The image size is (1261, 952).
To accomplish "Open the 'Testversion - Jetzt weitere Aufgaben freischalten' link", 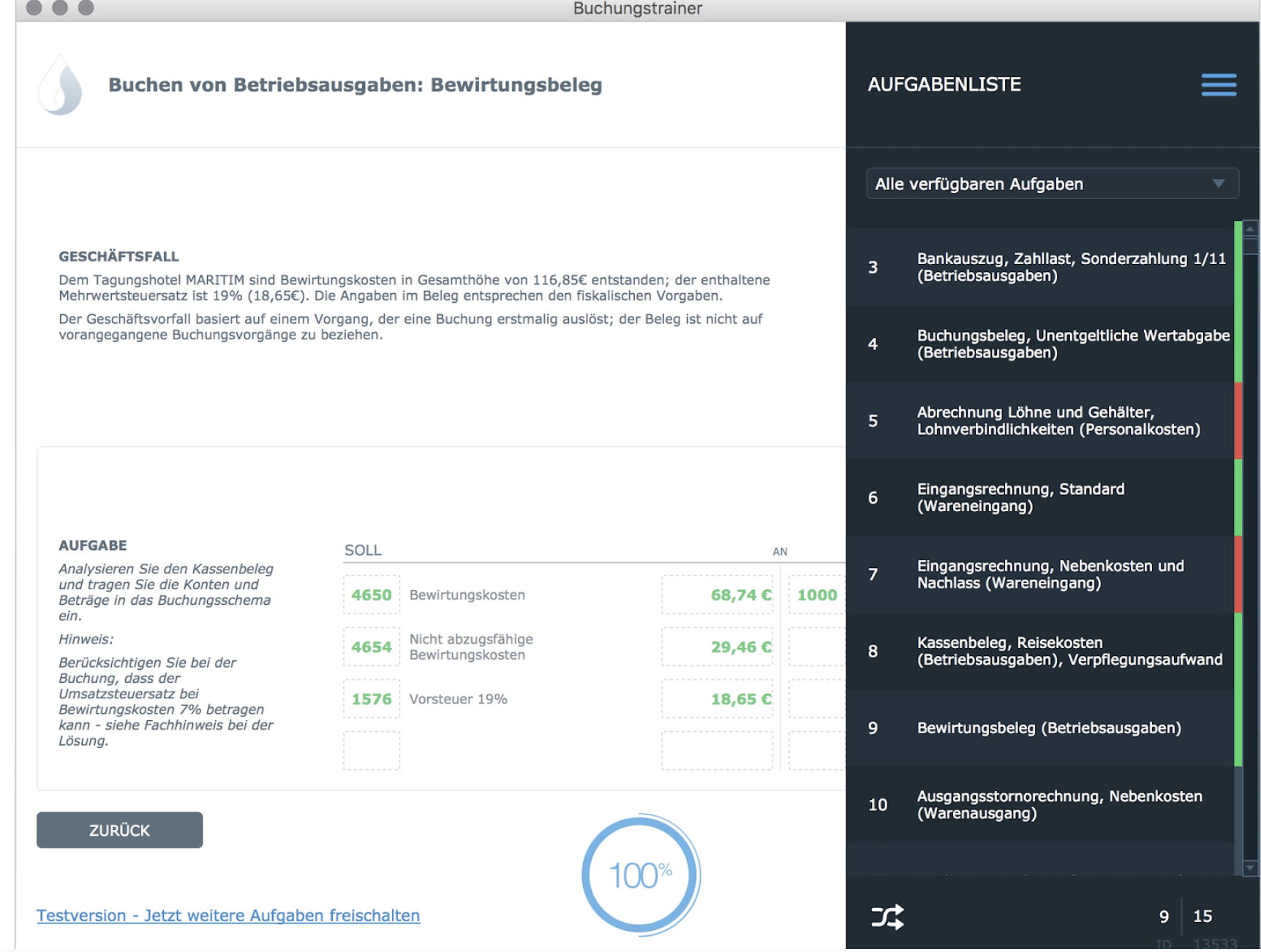I will click(228, 915).
